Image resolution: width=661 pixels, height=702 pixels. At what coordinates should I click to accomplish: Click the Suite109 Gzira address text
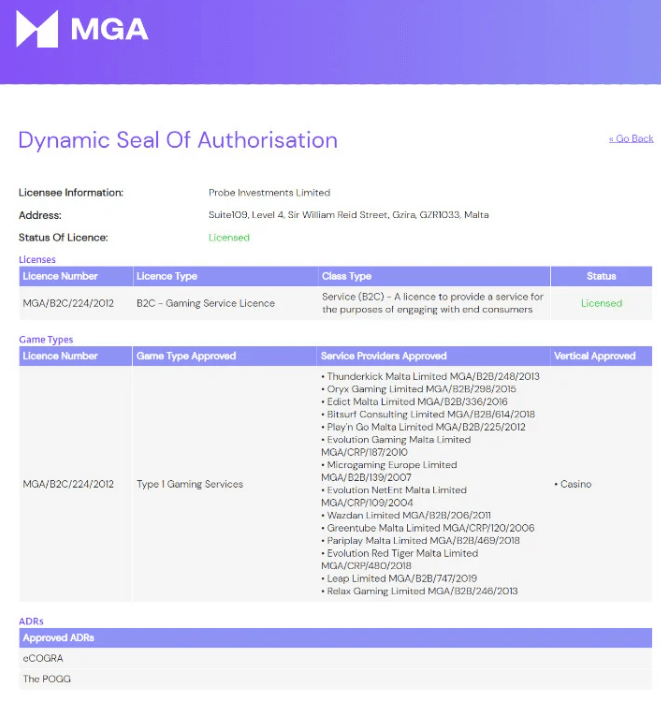coord(348,215)
